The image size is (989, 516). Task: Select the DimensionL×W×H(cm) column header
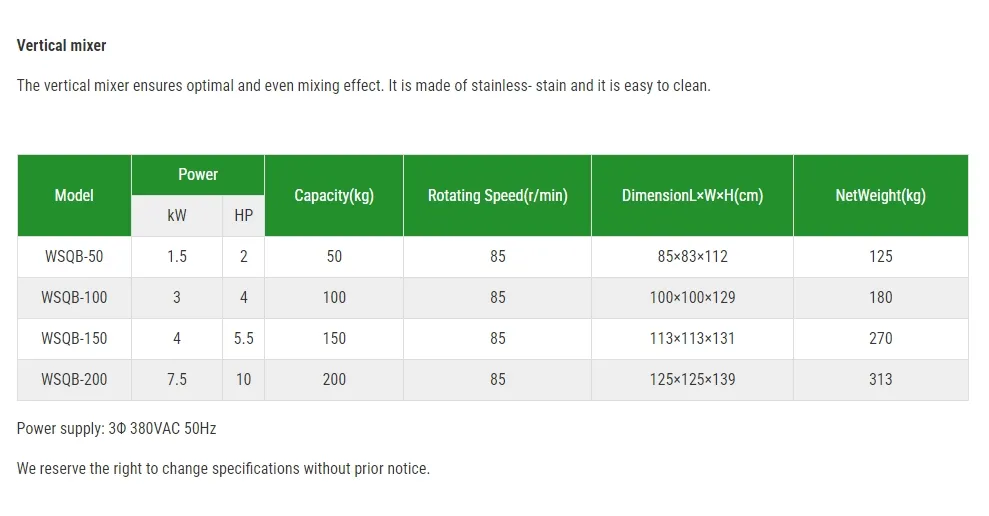tap(692, 196)
